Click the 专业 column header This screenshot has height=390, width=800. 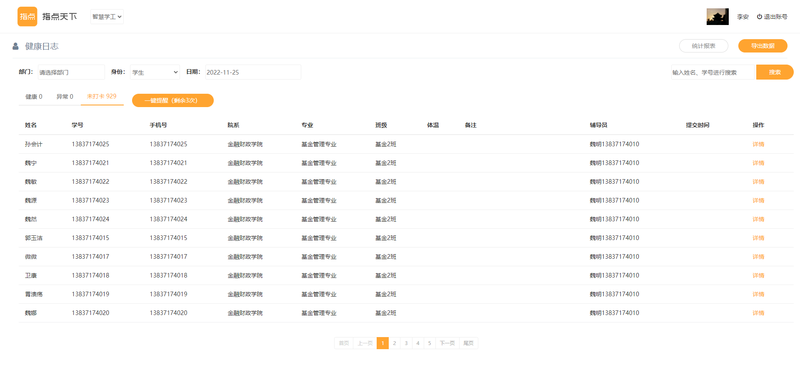(307, 125)
